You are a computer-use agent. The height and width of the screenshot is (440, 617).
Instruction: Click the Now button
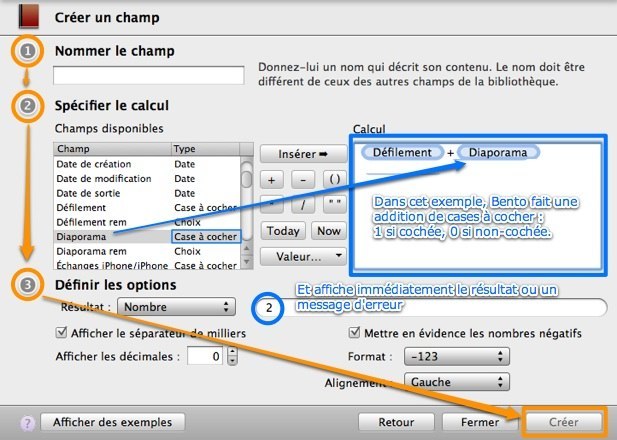(x=329, y=231)
